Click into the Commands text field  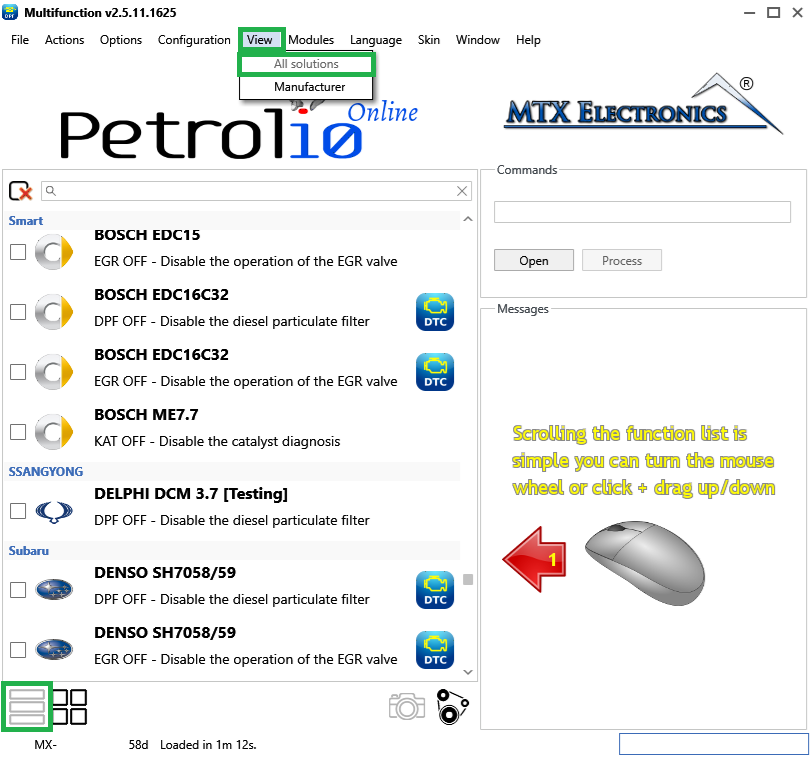point(642,212)
